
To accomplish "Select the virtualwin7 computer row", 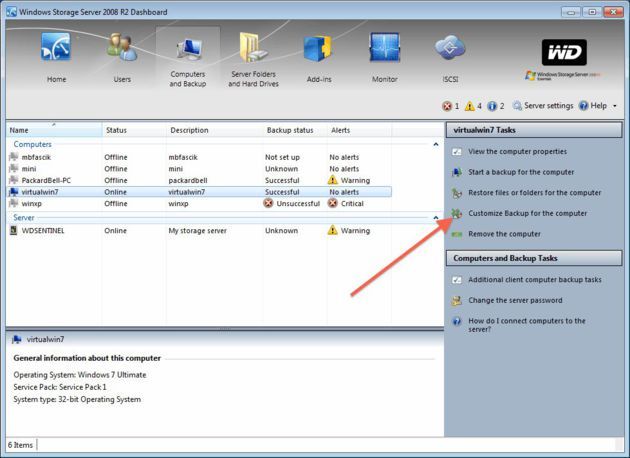I will [x=199, y=192].
